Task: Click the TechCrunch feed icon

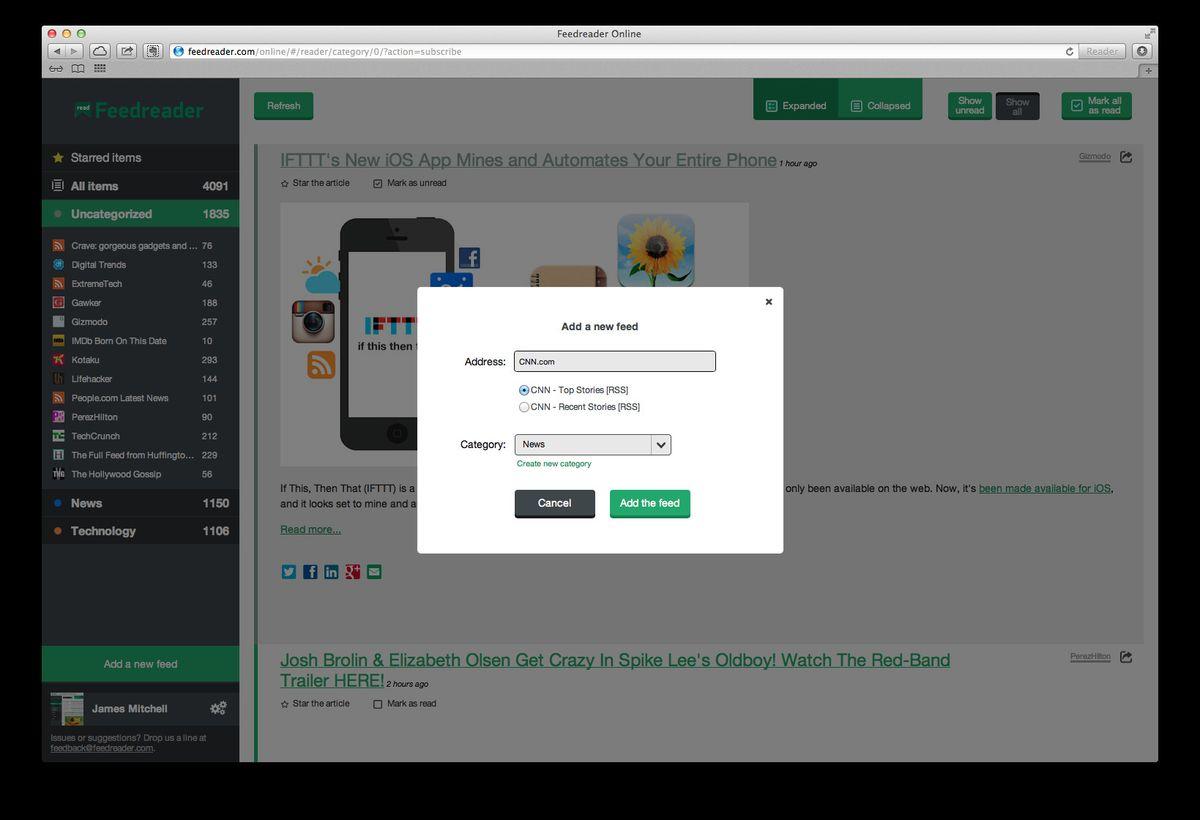Action: click(59, 435)
